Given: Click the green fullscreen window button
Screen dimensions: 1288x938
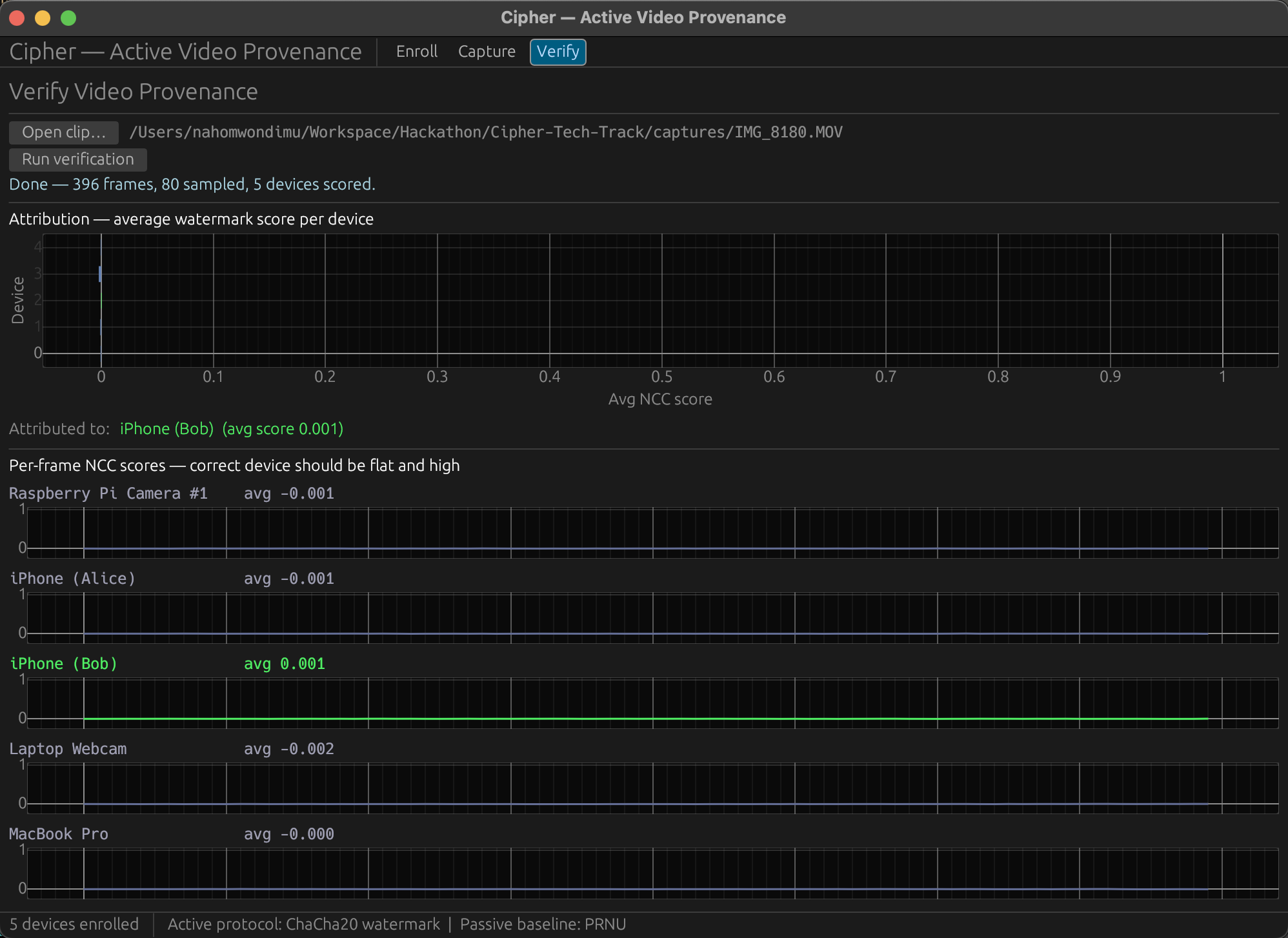Looking at the screenshot, I should 68,18.
